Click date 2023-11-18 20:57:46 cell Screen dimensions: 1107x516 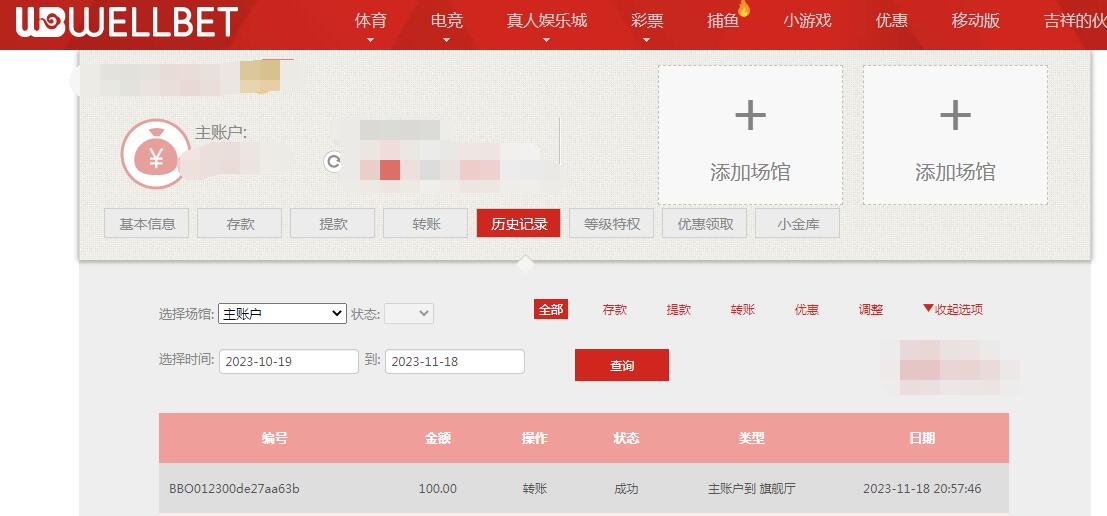click(x=922, y=488)
